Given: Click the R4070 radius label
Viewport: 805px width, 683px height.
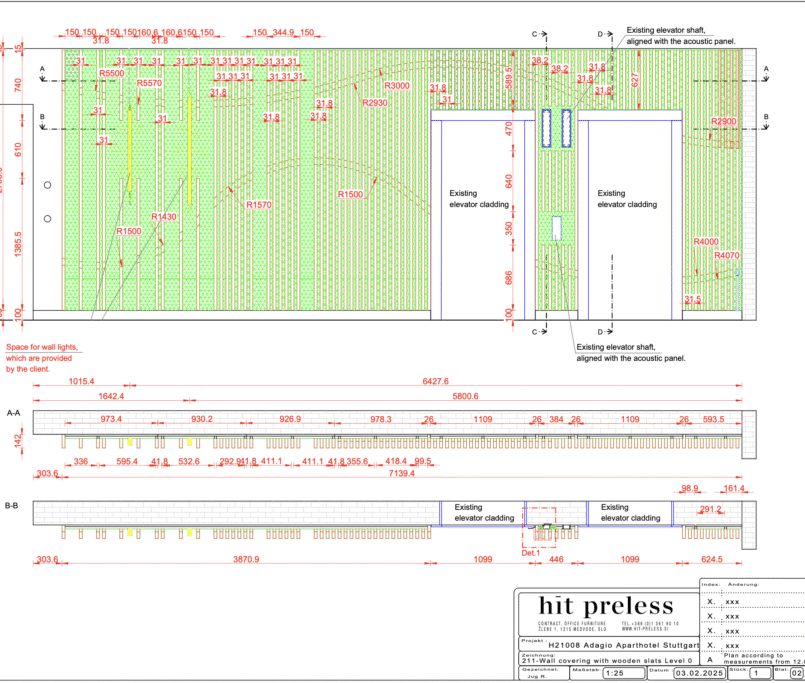Looking at the screenshot, I should click(727, 255).
